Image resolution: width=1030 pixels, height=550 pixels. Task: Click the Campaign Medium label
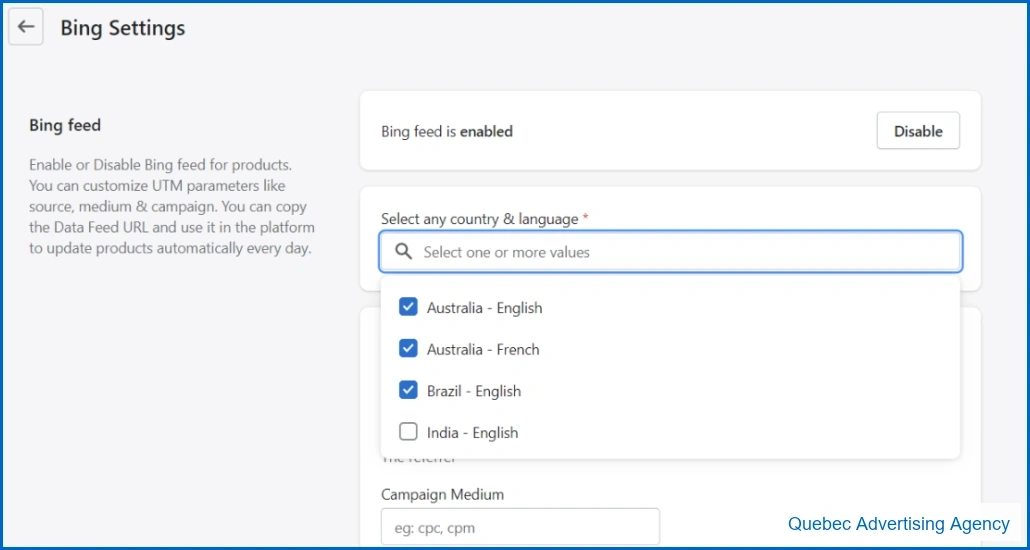click(x=442, y=494)
